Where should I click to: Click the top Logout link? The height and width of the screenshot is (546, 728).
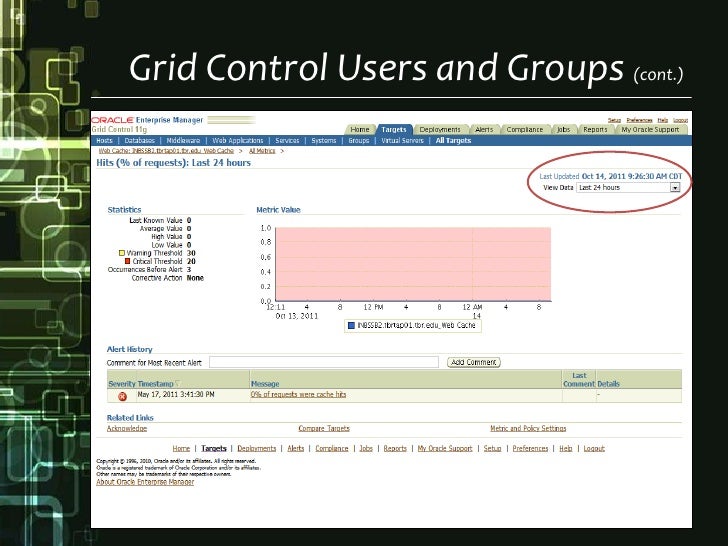point(681,120)
